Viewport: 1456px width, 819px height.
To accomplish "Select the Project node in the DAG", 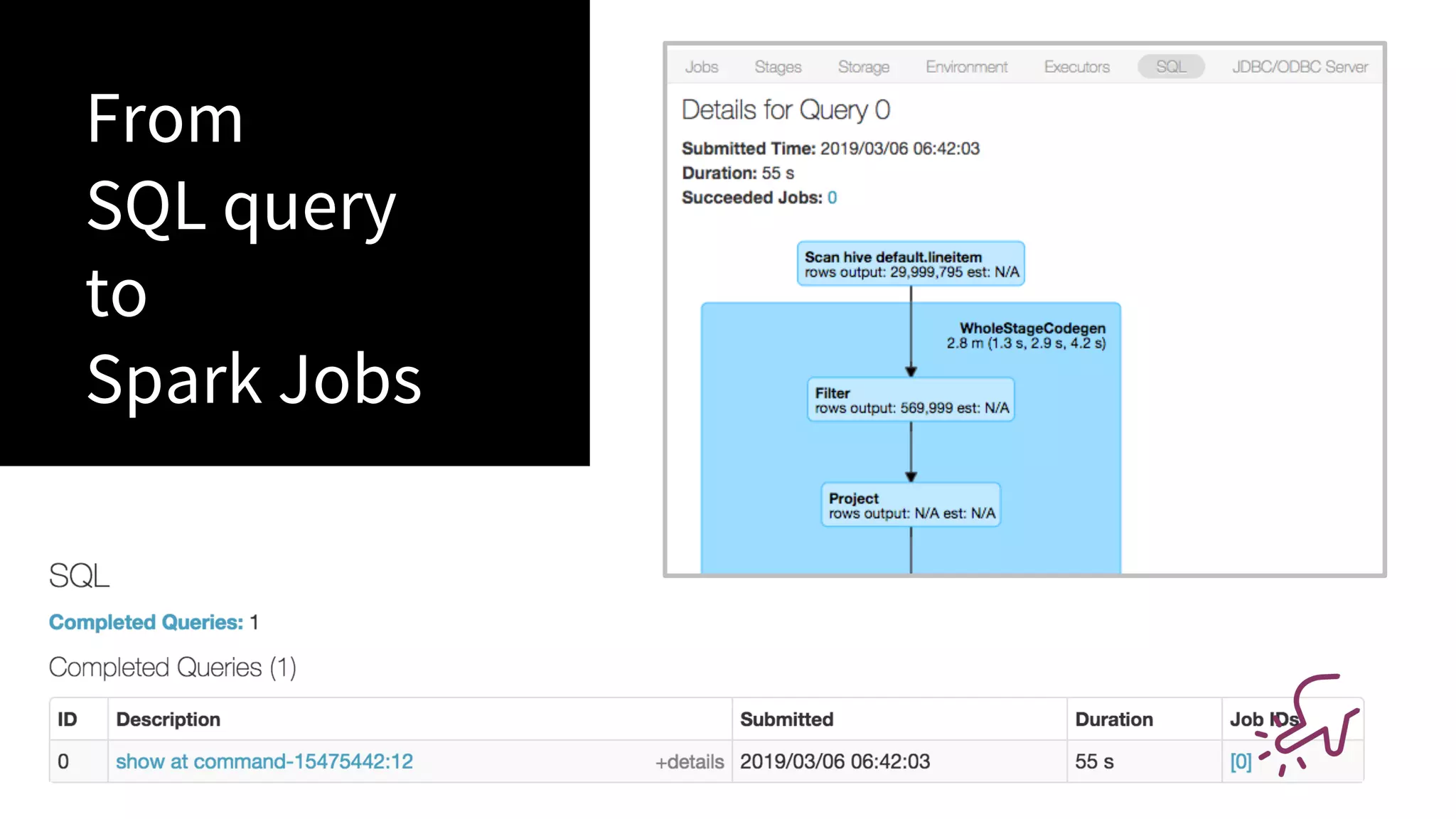I will pyautogui.click(x=911, y=505).
